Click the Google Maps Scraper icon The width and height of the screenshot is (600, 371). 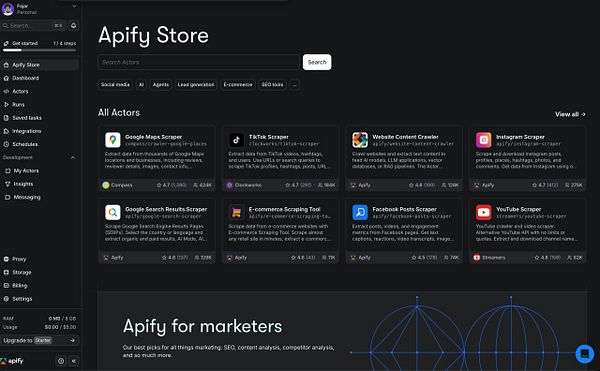[112, 140]
